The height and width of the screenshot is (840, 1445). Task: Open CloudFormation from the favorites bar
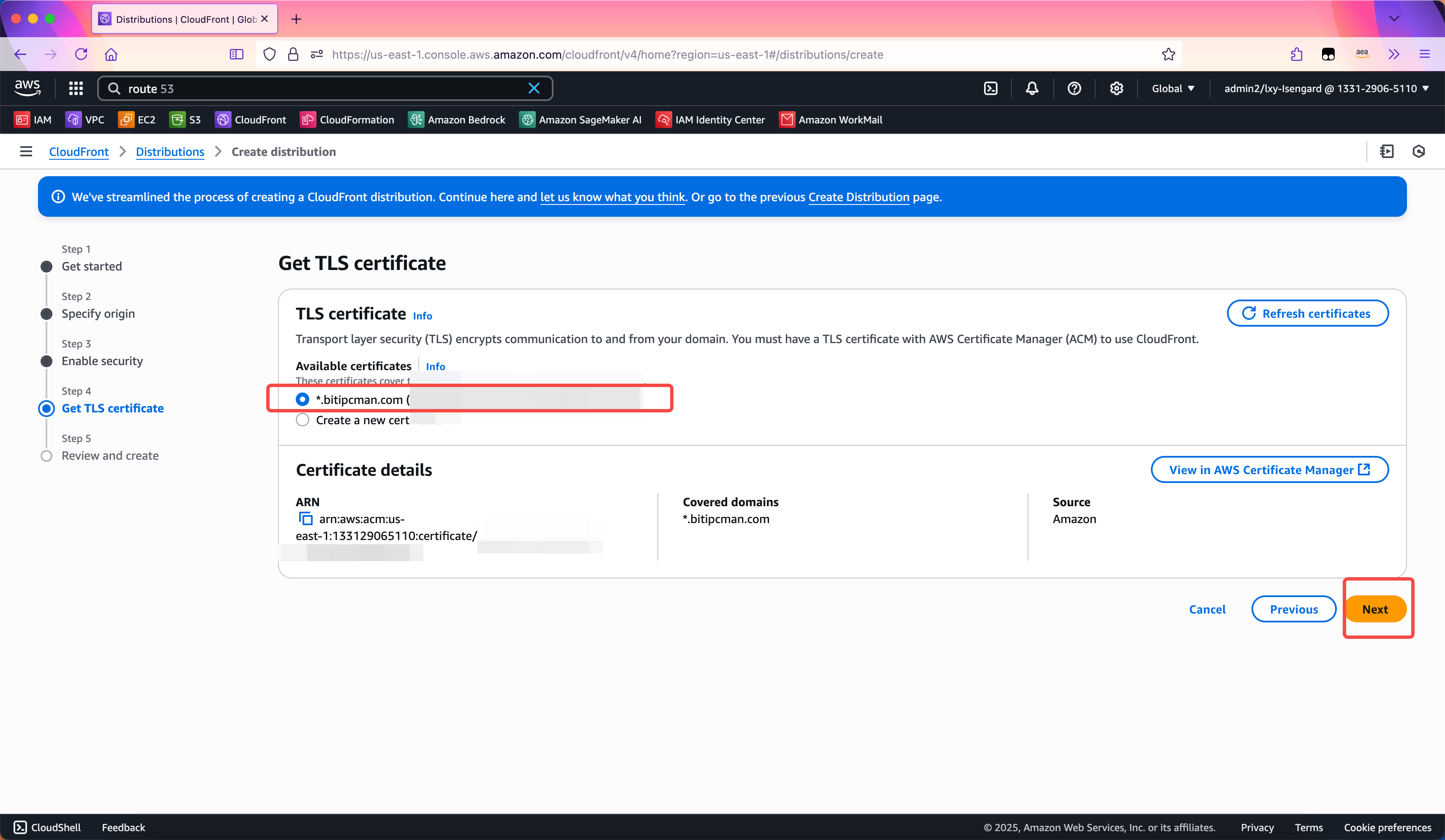click(x=347, y=120)
